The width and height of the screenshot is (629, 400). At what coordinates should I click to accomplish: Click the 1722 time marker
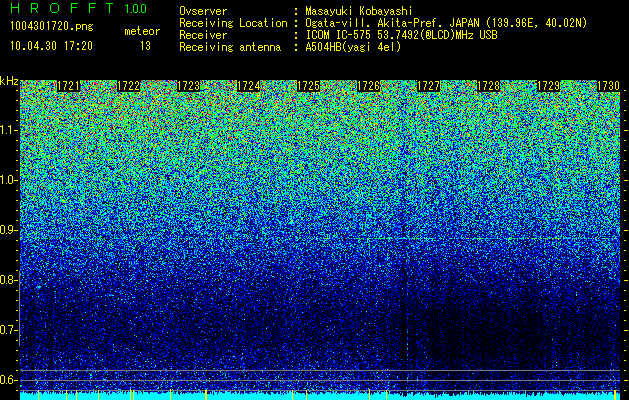[x=129, y=86]
